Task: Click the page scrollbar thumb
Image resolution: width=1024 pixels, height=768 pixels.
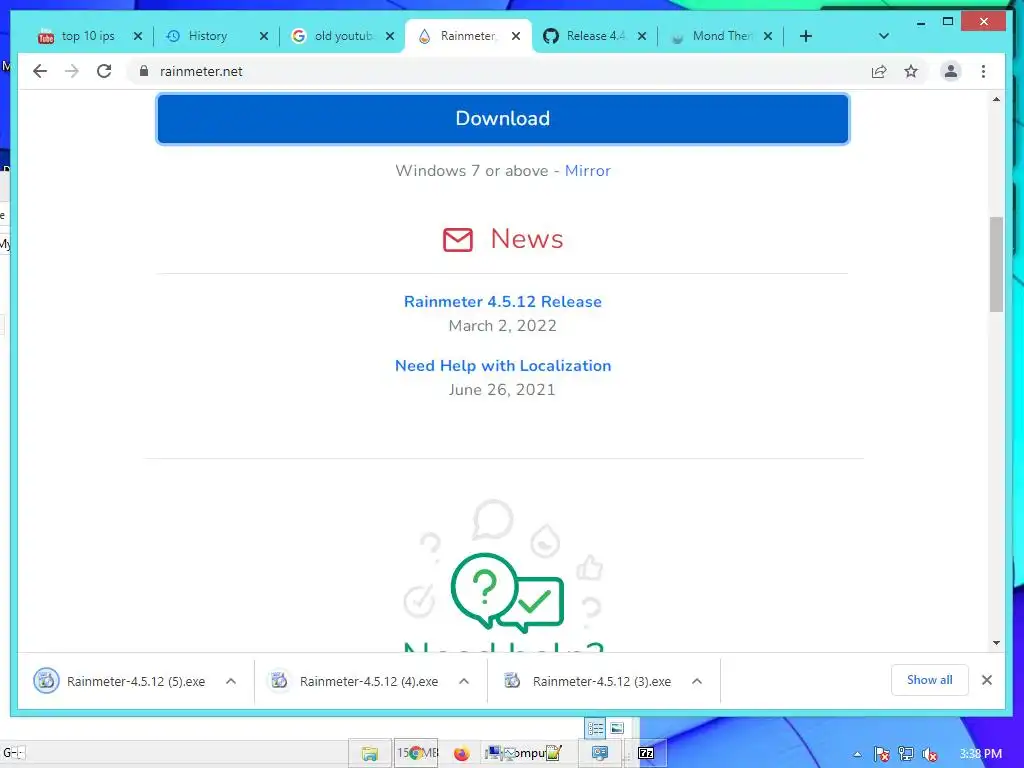Action: pos(996,264)
